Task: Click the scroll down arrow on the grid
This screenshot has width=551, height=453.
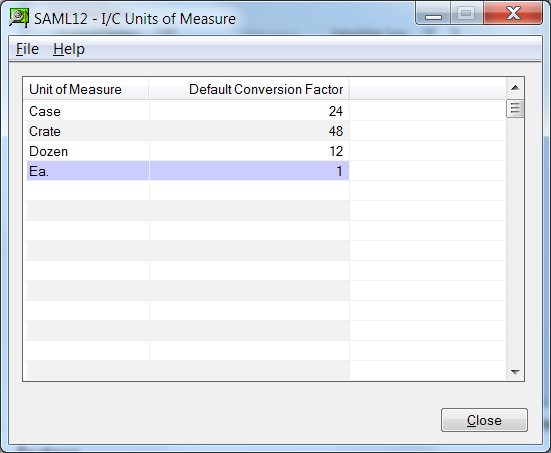Action: pyautogui.click(x=515, y=372)
